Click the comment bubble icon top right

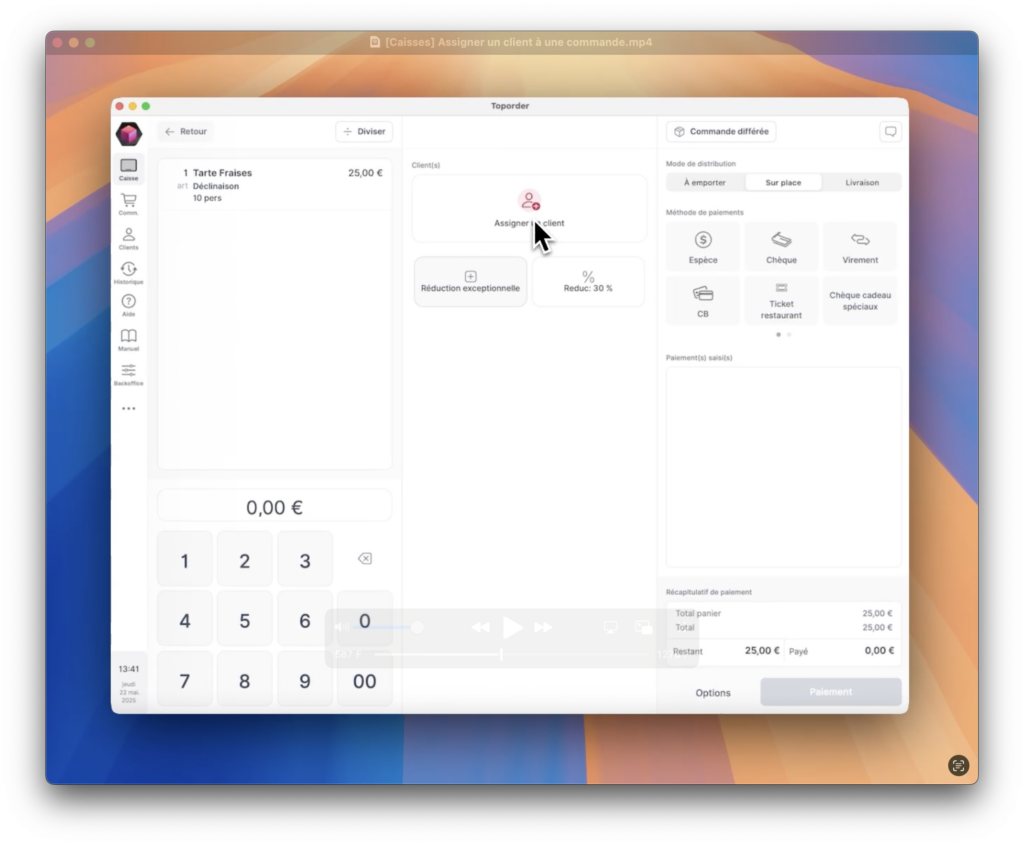(x=890, y=132)
